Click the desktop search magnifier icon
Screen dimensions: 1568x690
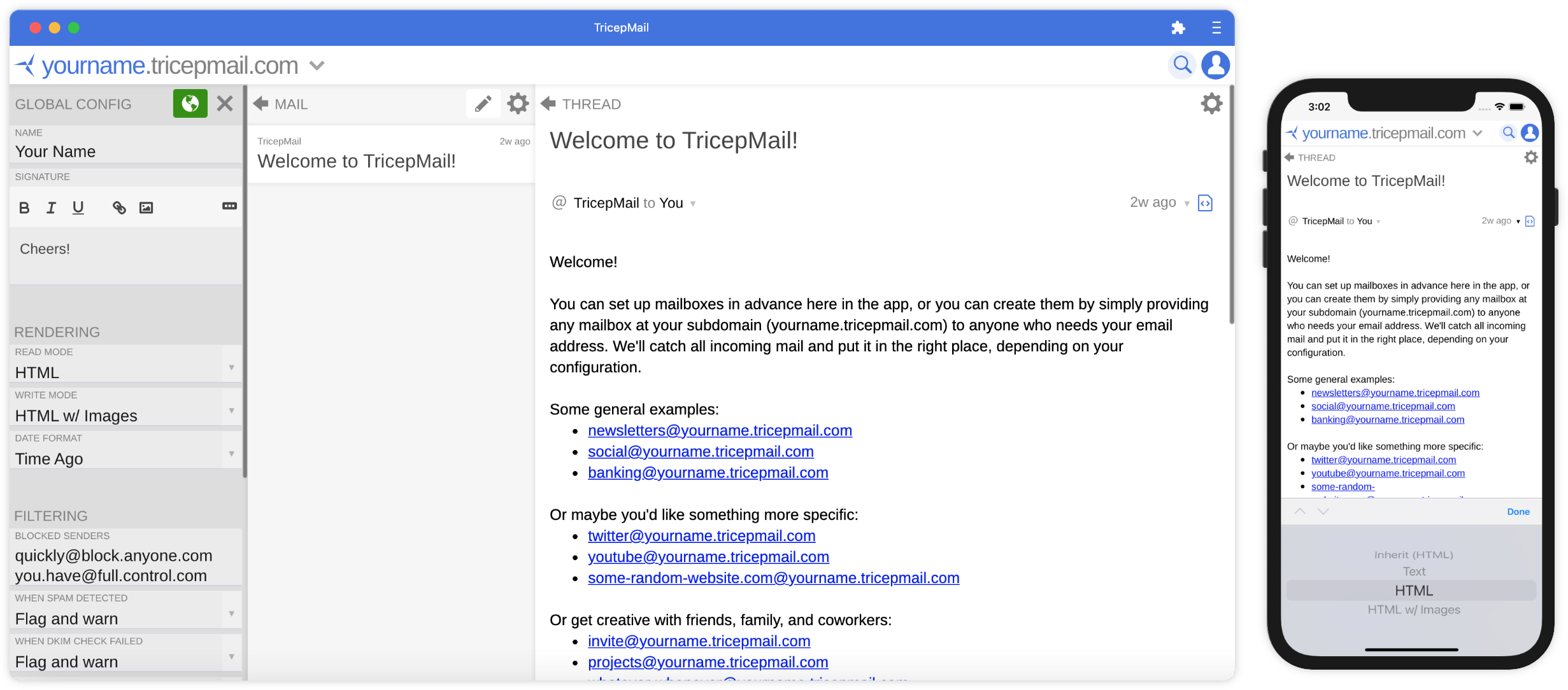(x=1182, y=65)
